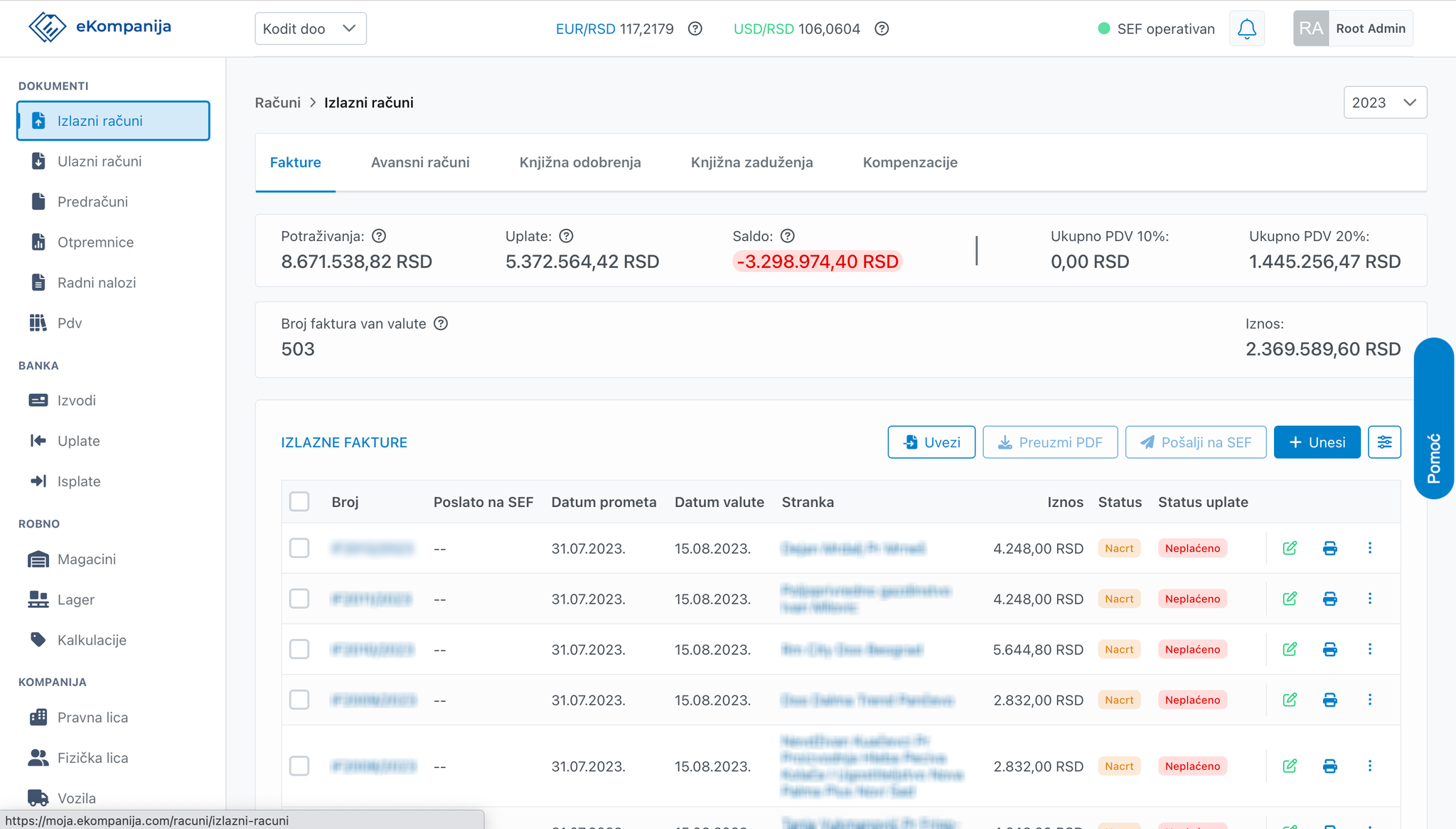The image size is (1456, 829).
Task: Open the Pomoć help side panel
Action: [1434, 418]
